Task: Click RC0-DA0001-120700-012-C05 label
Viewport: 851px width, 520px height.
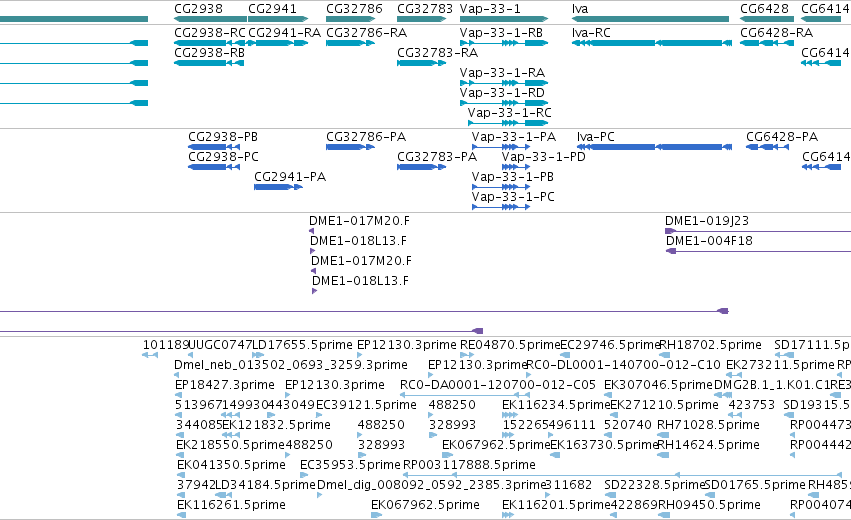Action: [498, 385]
